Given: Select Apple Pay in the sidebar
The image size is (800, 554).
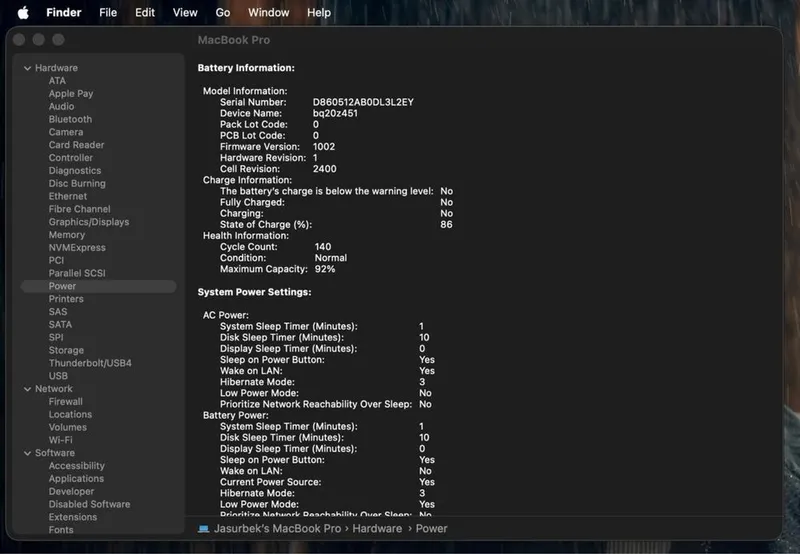Looking at the screenshot, I should click(x=71, y=93).
